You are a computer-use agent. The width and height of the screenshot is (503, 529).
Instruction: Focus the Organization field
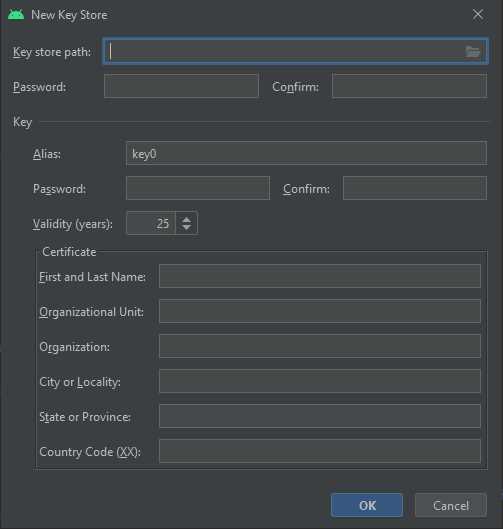click(320, 346)
